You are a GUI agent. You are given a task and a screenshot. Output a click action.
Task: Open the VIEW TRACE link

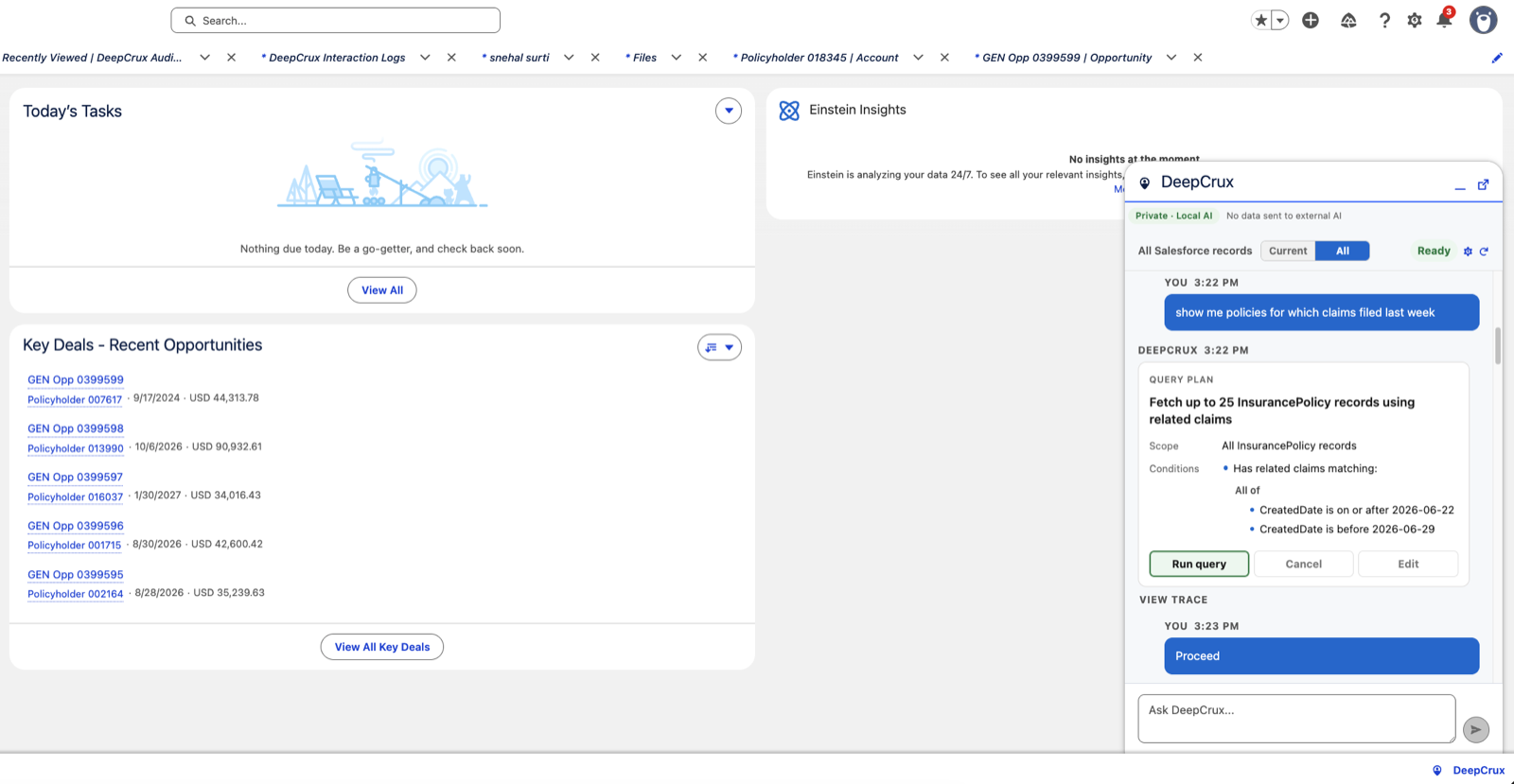click(x=1173, y=600)
